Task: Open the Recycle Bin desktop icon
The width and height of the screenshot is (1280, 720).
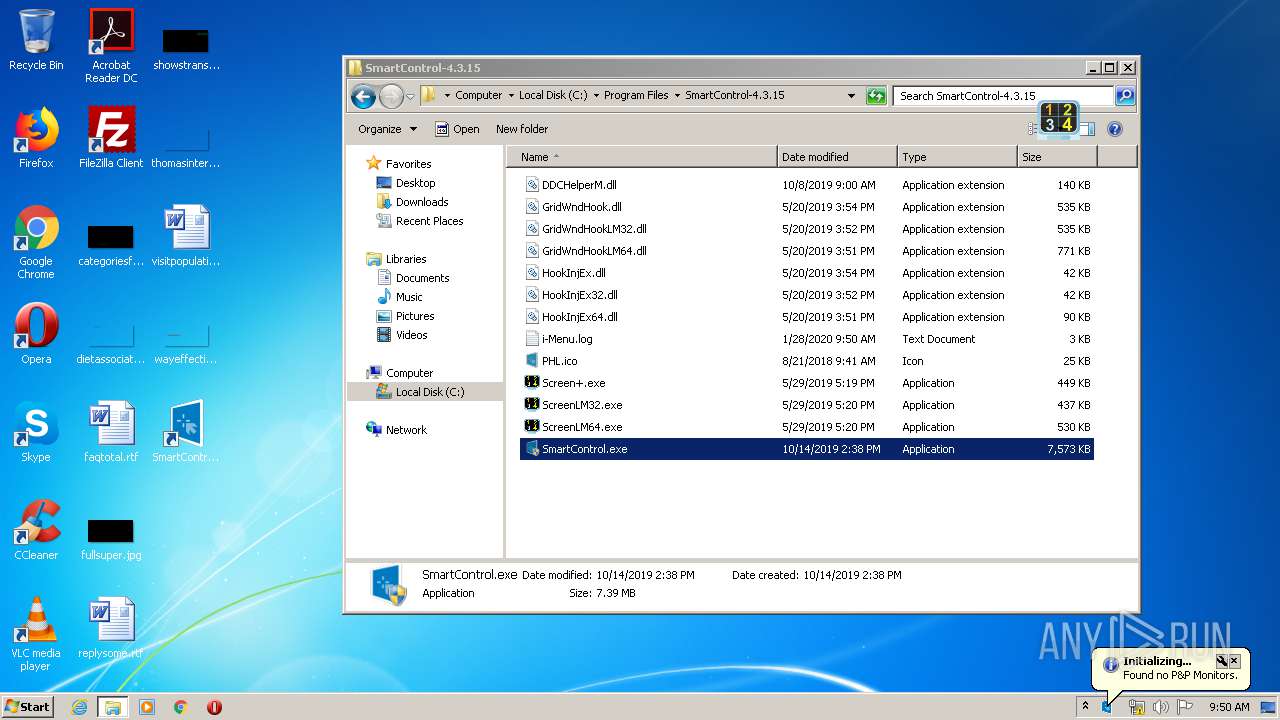Action: [x=36, y=40]
